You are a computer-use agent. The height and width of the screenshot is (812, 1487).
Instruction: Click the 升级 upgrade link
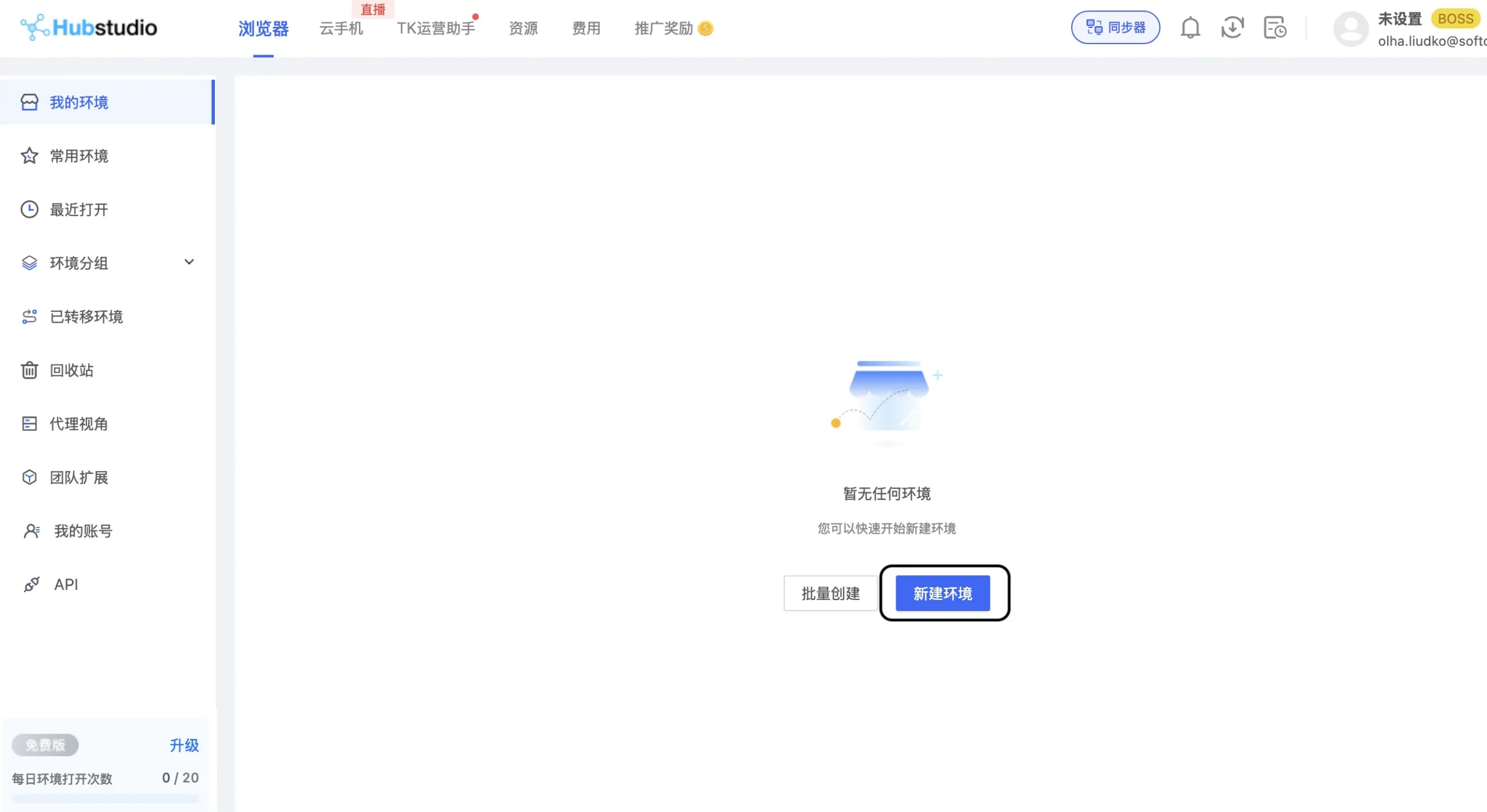point(184,745)
